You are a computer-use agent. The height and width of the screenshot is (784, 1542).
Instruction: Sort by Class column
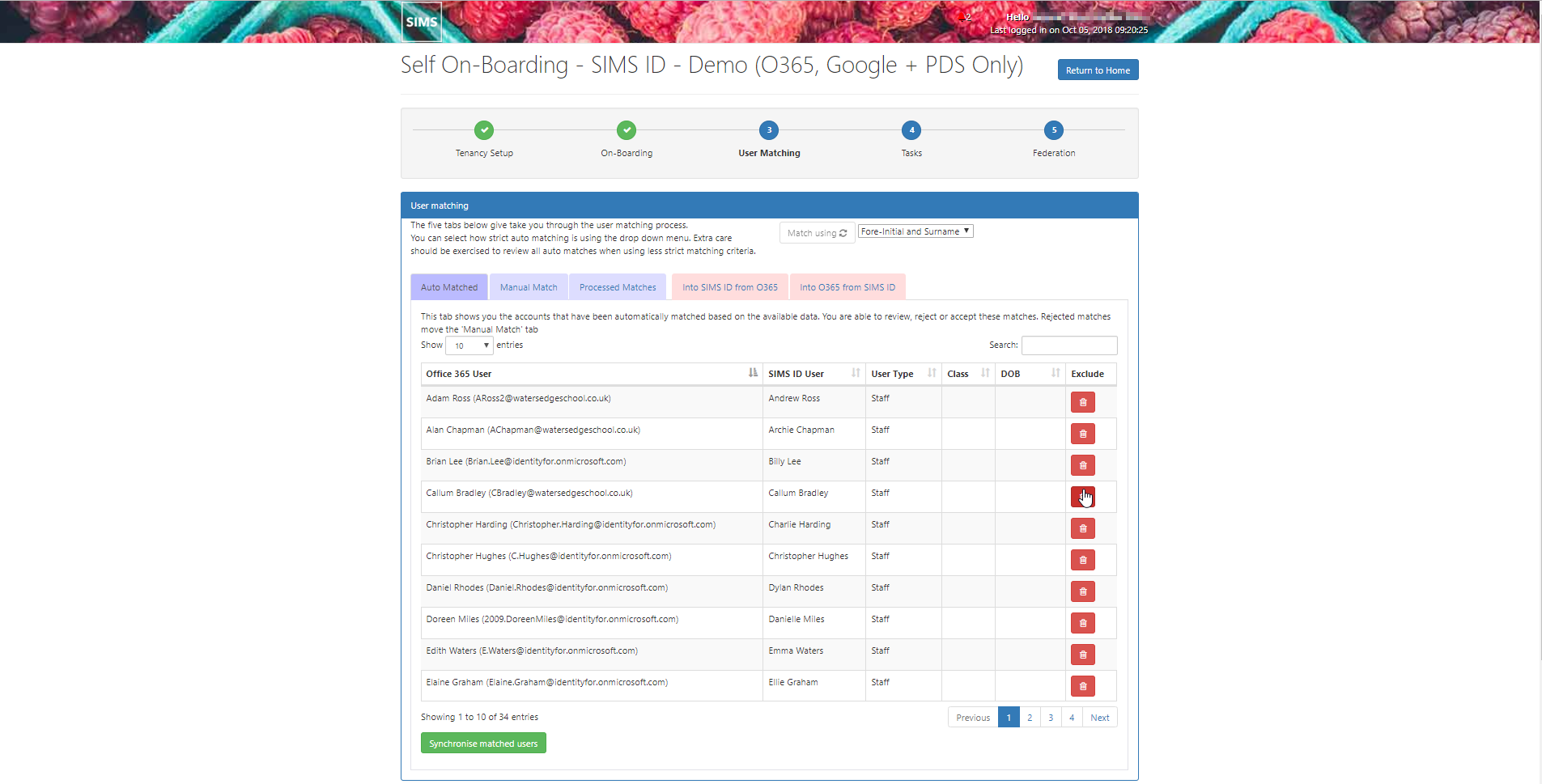tap(968, 374)
